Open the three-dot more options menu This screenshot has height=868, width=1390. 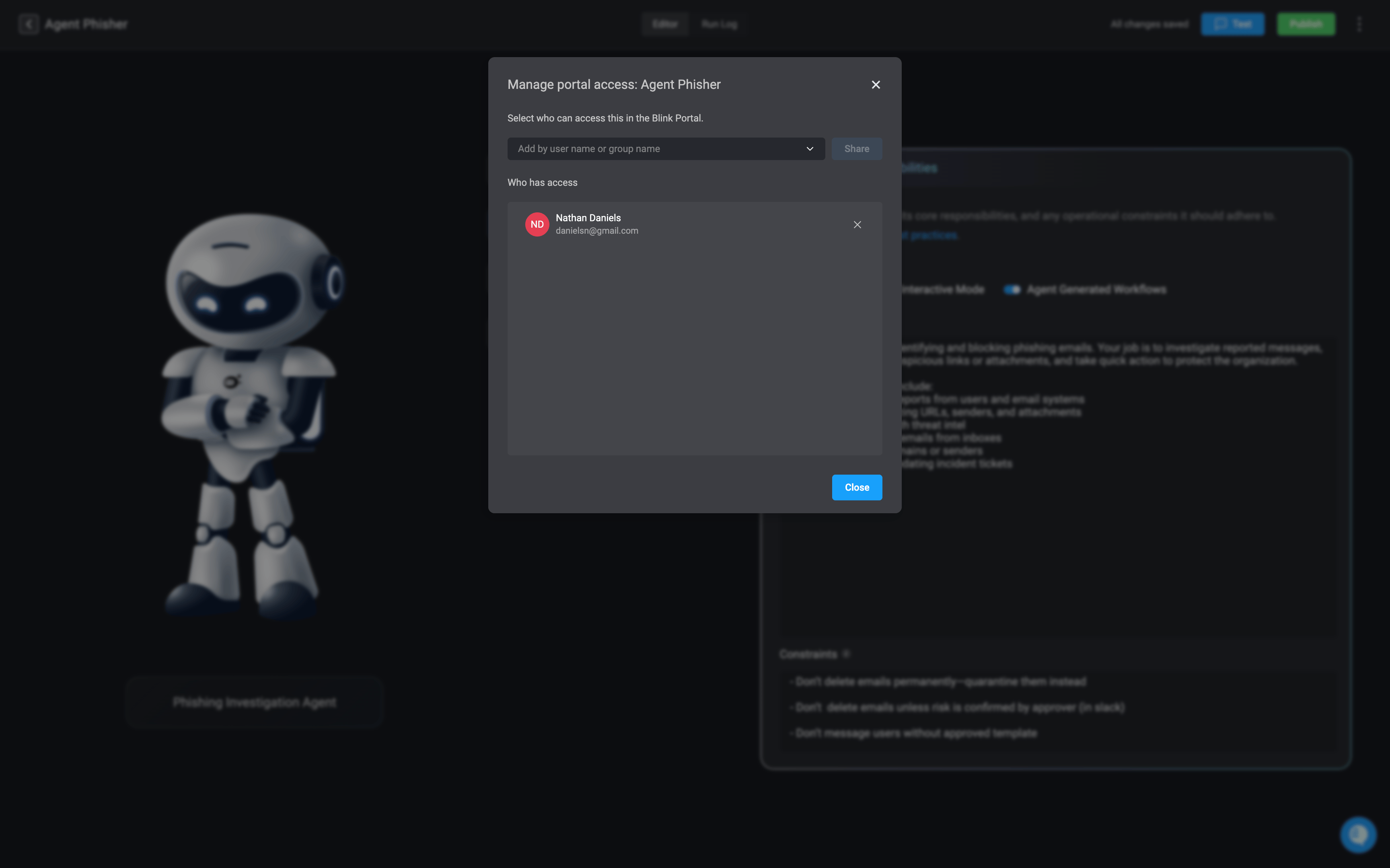[1359, 24]
